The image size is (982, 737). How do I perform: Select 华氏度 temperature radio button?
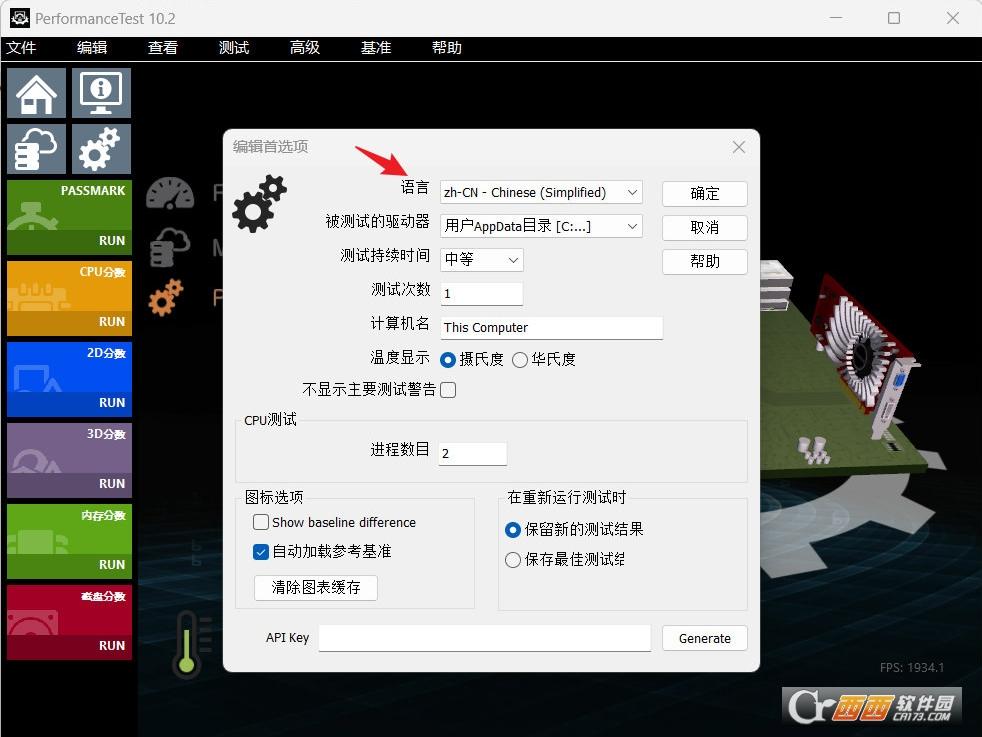click(520, 359)
